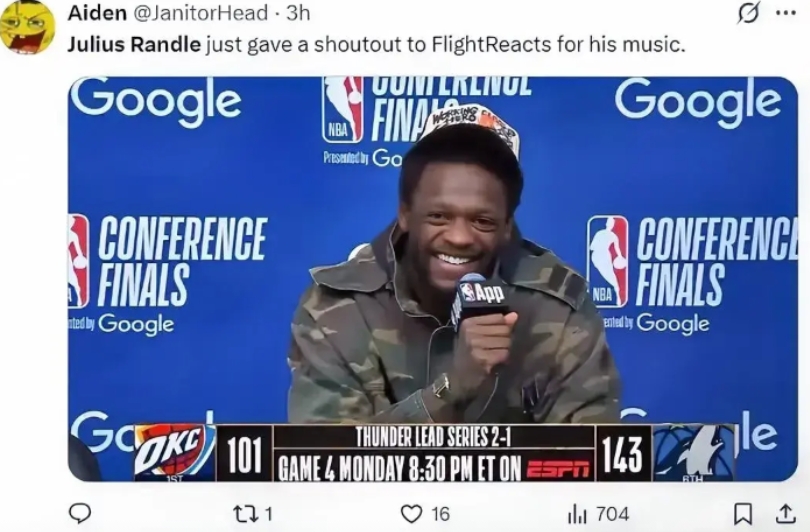Repost the tweet with one repost
This screenshot has height=532, width=810.
coord(253,514)
